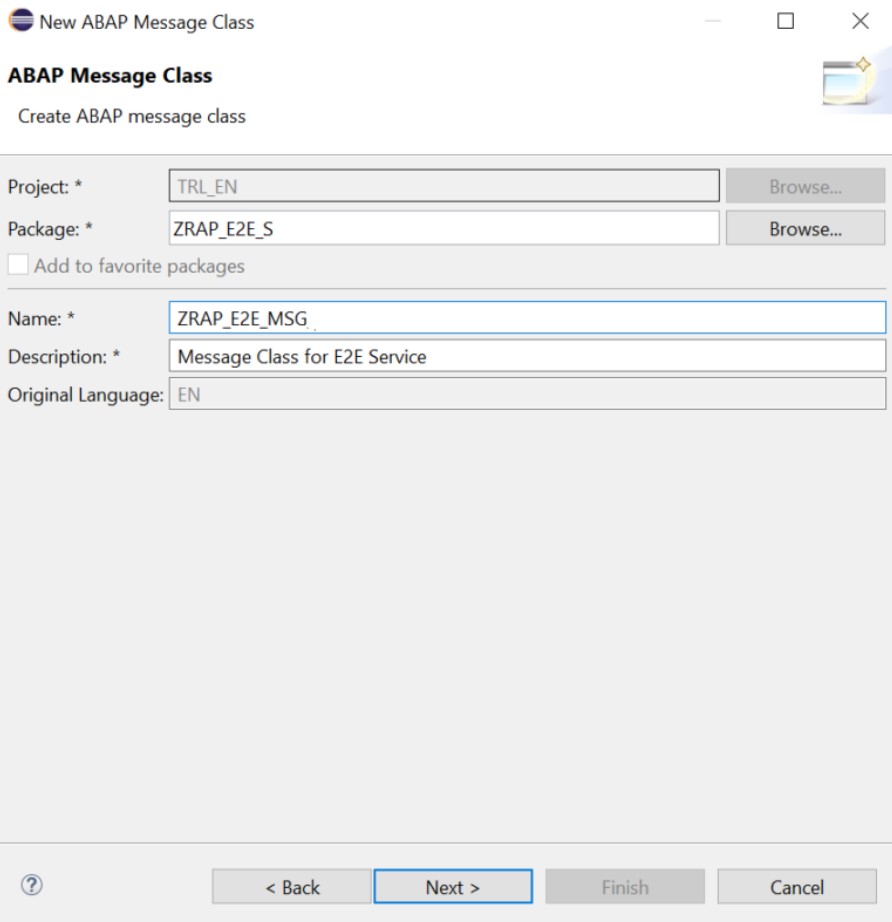Click into the Description text field
The height and width of the screenshot is (922, 892).
click(527, 356)
